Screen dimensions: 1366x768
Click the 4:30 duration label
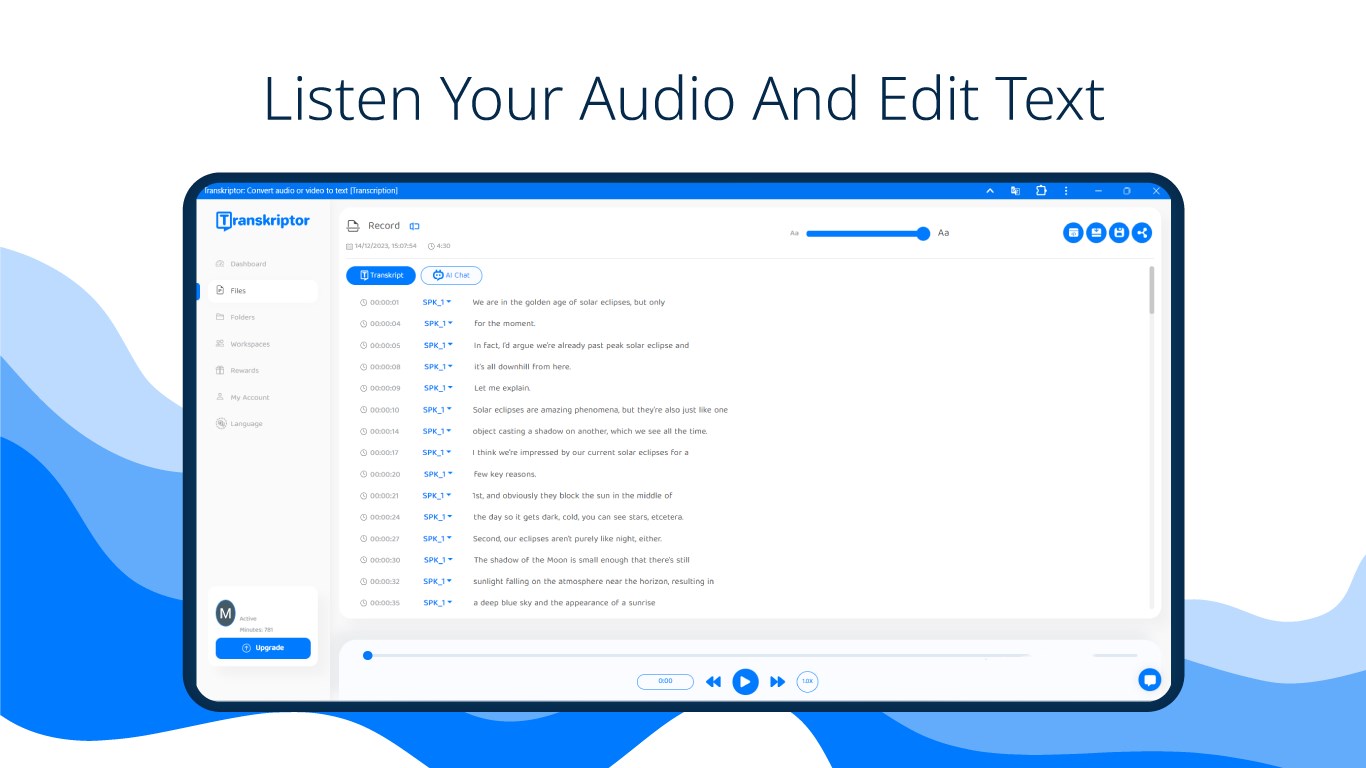tap(439, 246)
